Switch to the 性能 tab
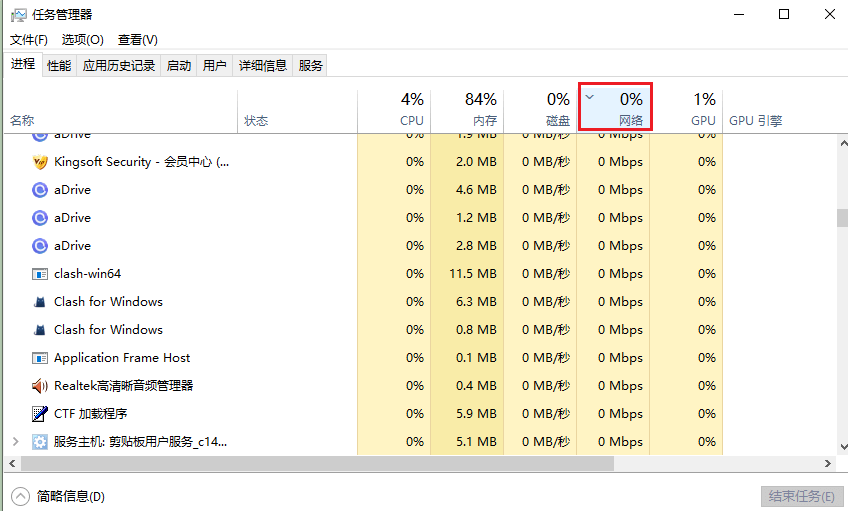The image size is (848, 511). [x=59, y=65]
